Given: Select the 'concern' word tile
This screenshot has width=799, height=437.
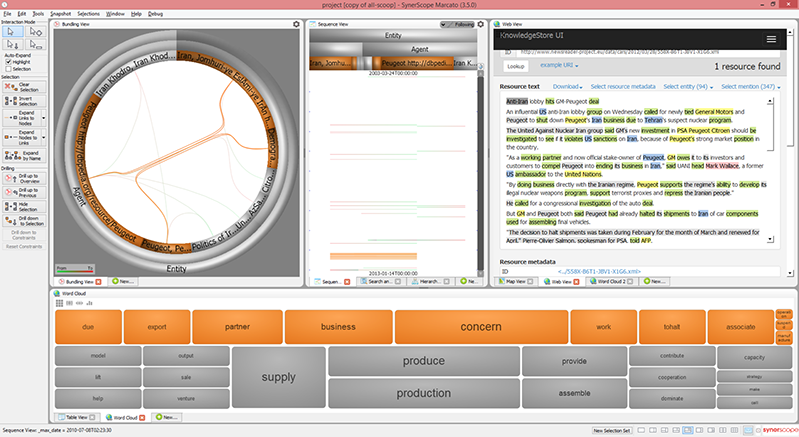Looking at the screenshot, I should [481, 327].
